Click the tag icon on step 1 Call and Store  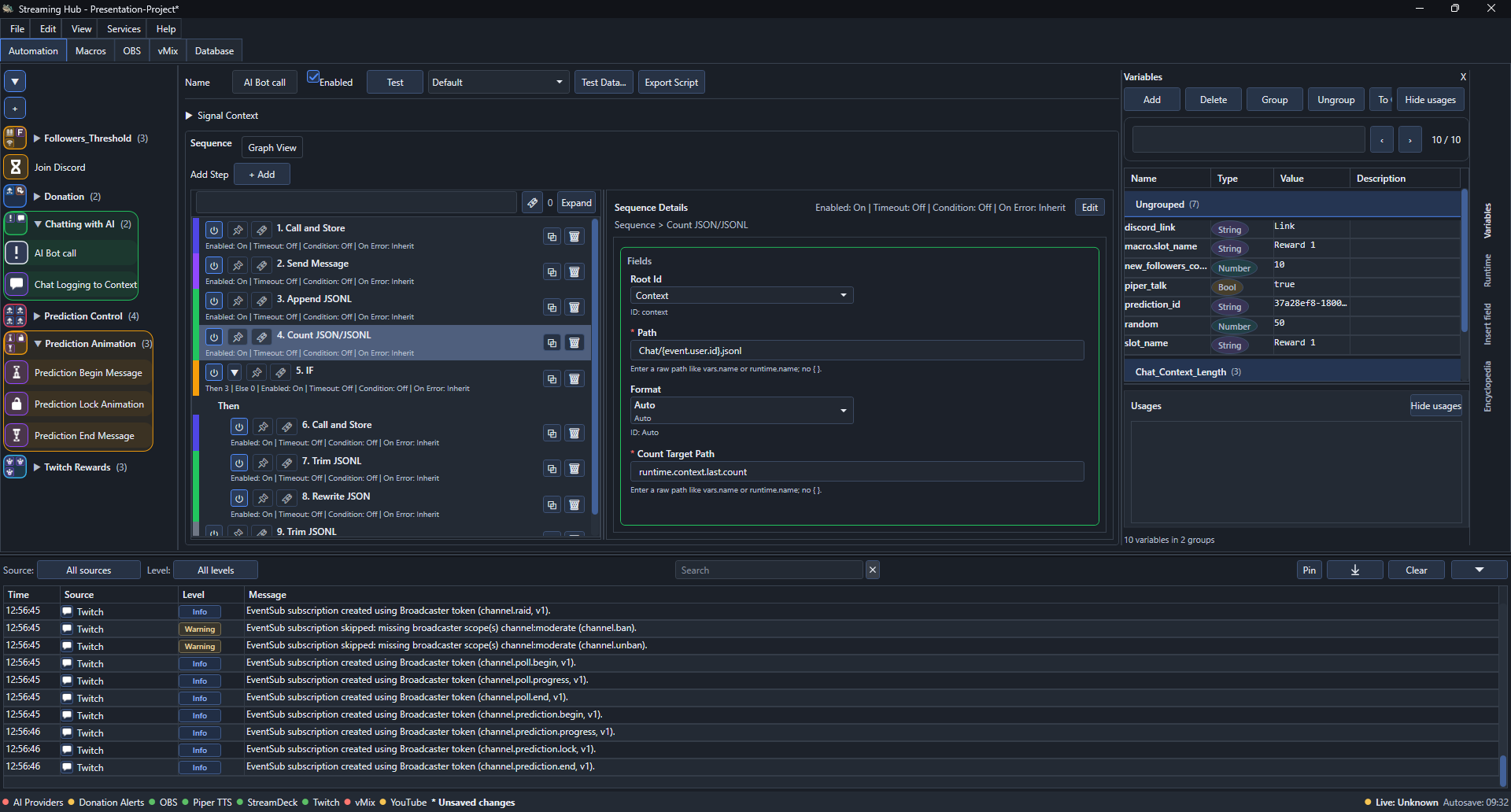(262, 230)
